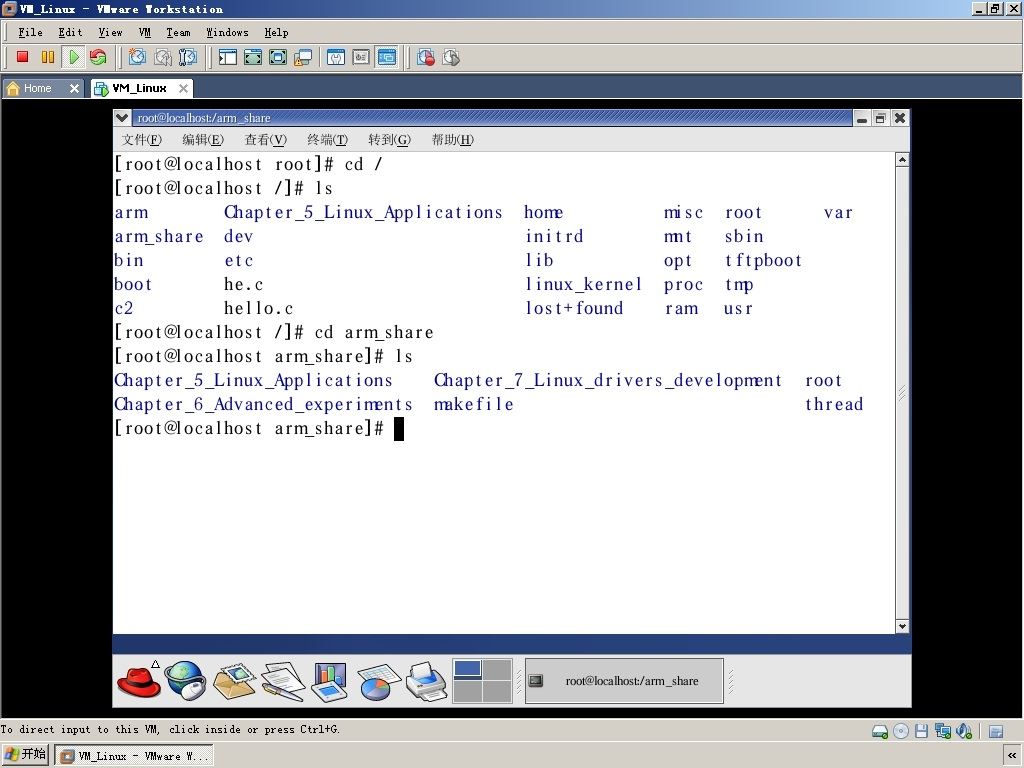Screen dimensions: 1024x768
Task: Switch to the Home tab
Action: 37,88
